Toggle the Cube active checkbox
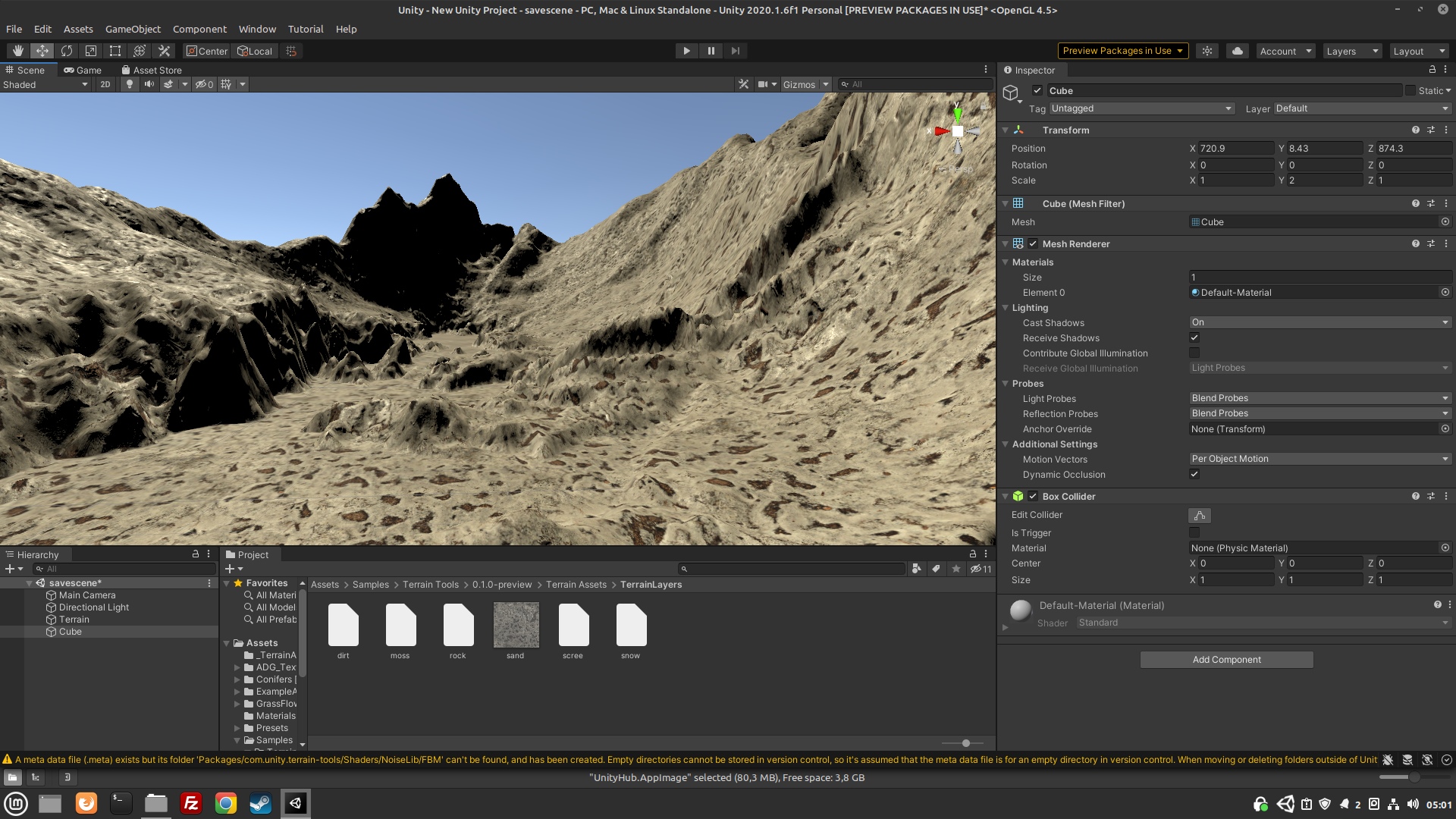 point(1037,90)
